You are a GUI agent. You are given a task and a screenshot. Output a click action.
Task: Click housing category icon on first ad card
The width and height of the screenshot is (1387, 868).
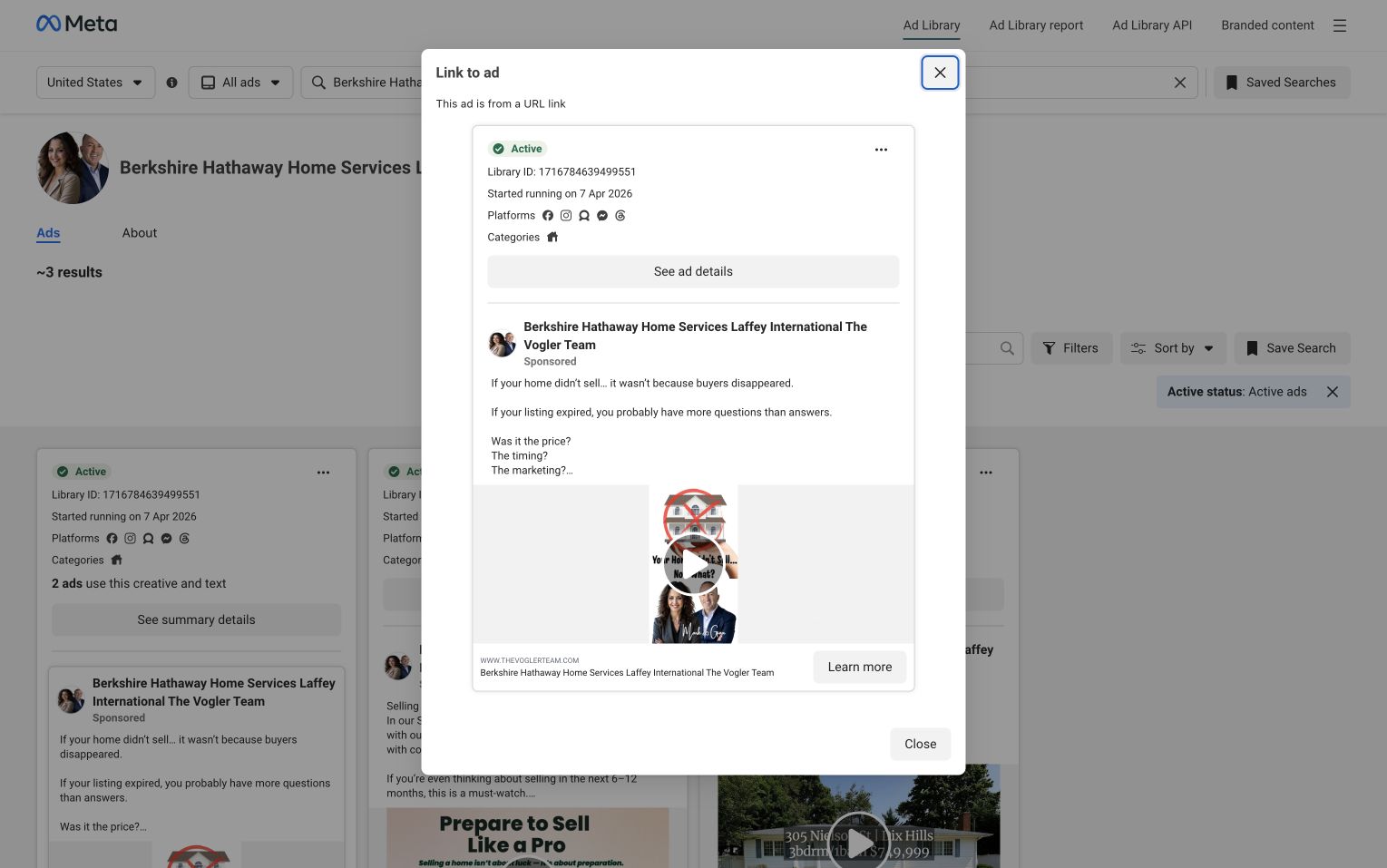pyautogui.click(x=117, y=561)
